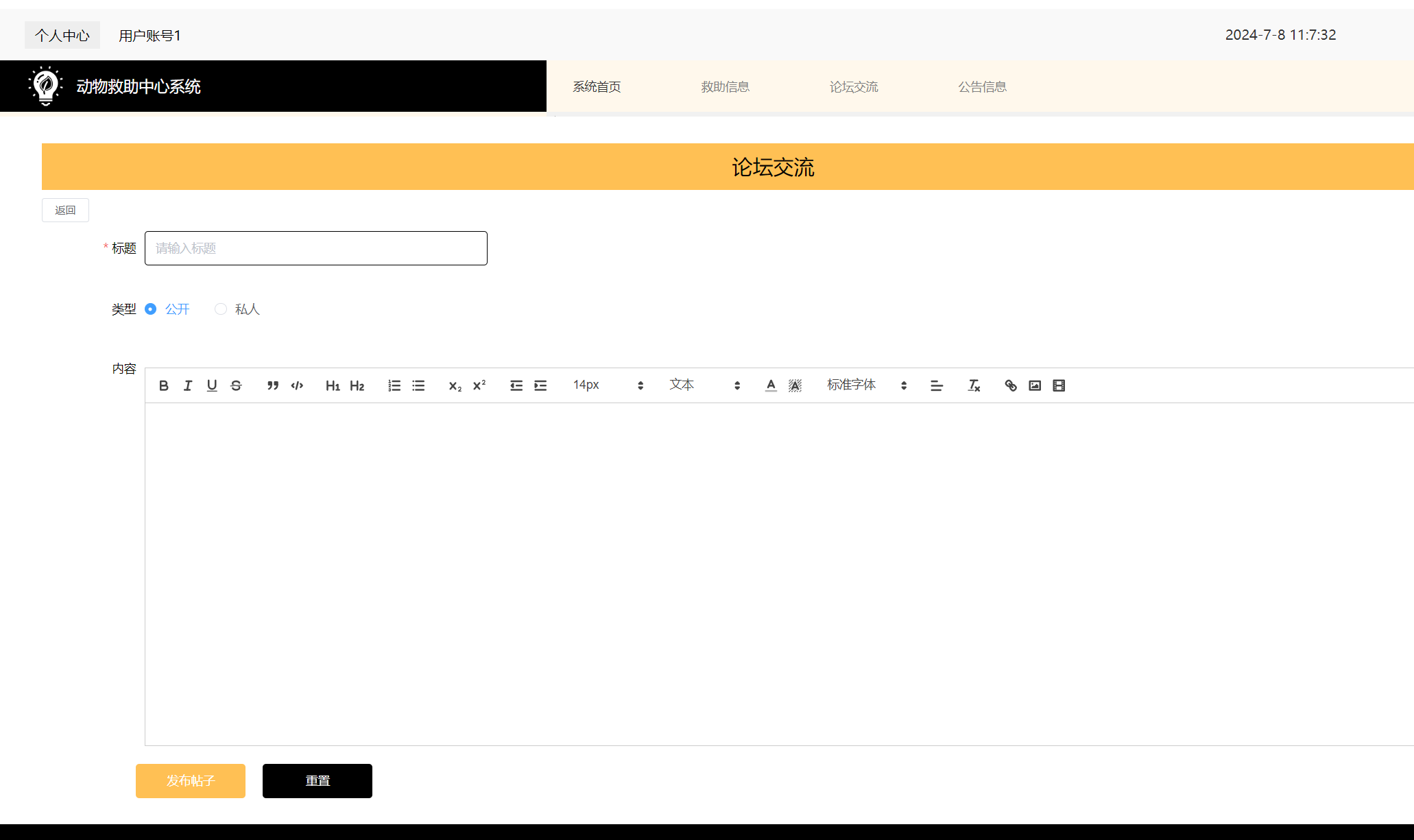Select the 公开 post type
The height and width of the screenshot is (840, 1414).
click(151, 309)
